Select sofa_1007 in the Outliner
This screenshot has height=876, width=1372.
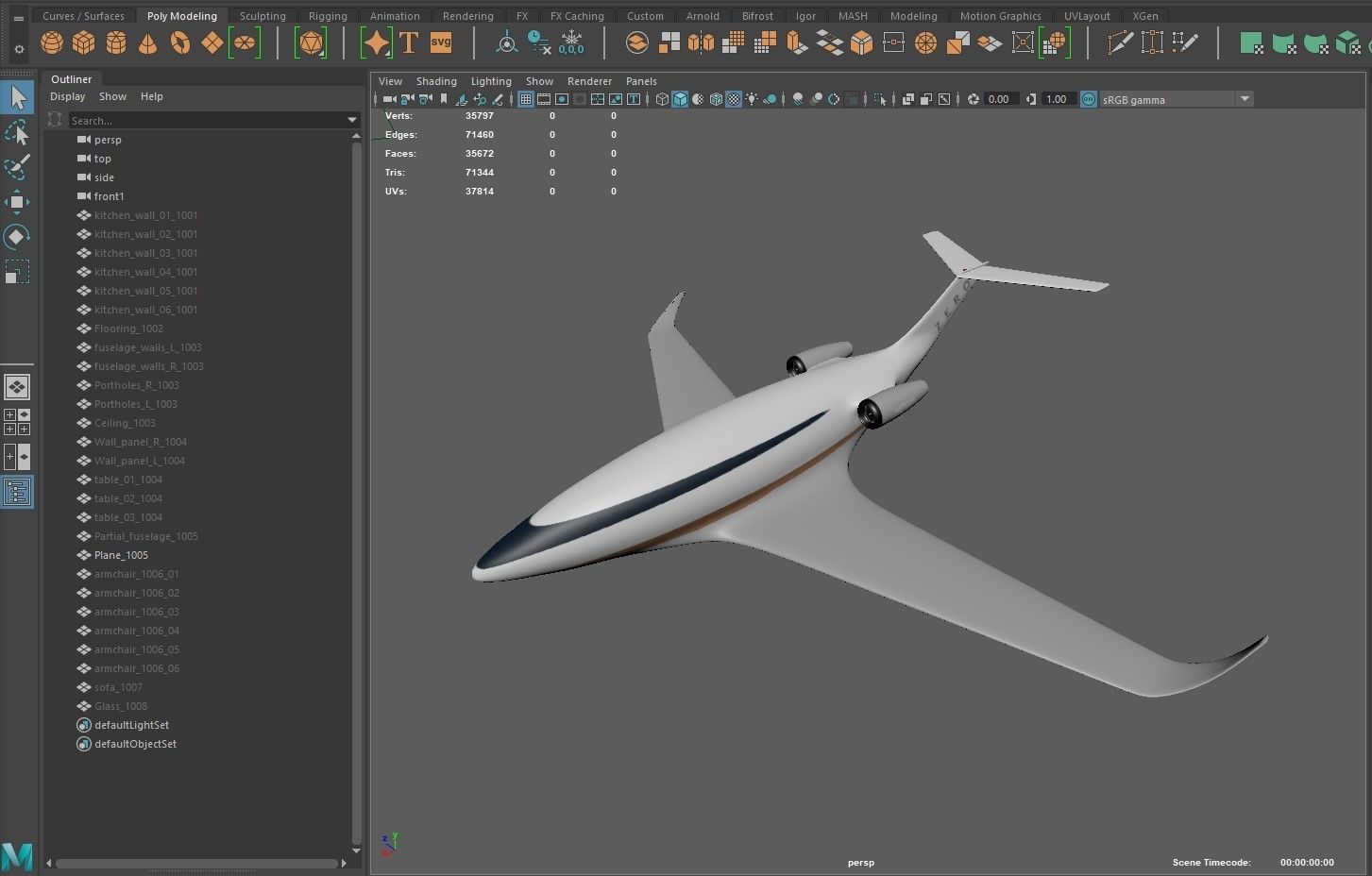[118, 687]
